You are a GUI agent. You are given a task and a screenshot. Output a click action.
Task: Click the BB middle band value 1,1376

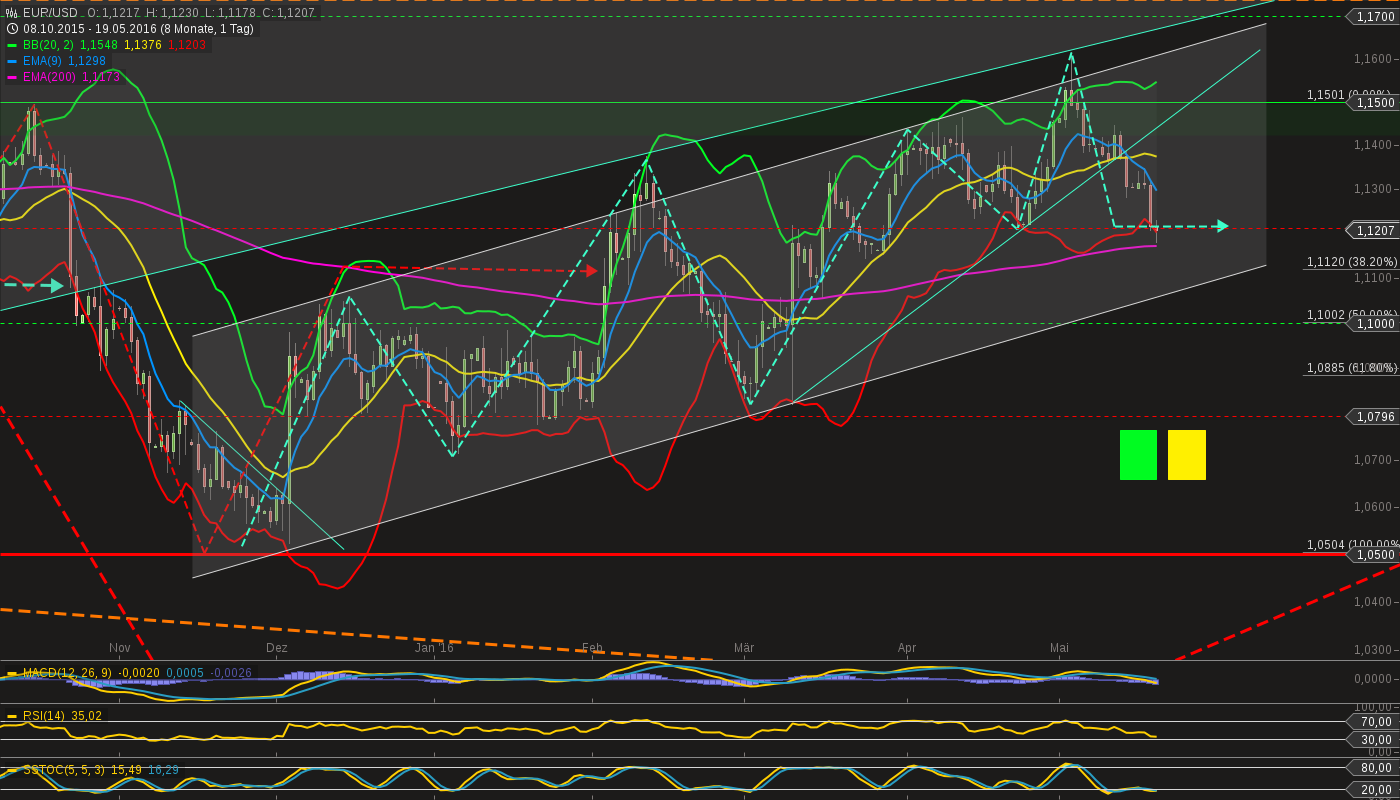coord(143,45)
